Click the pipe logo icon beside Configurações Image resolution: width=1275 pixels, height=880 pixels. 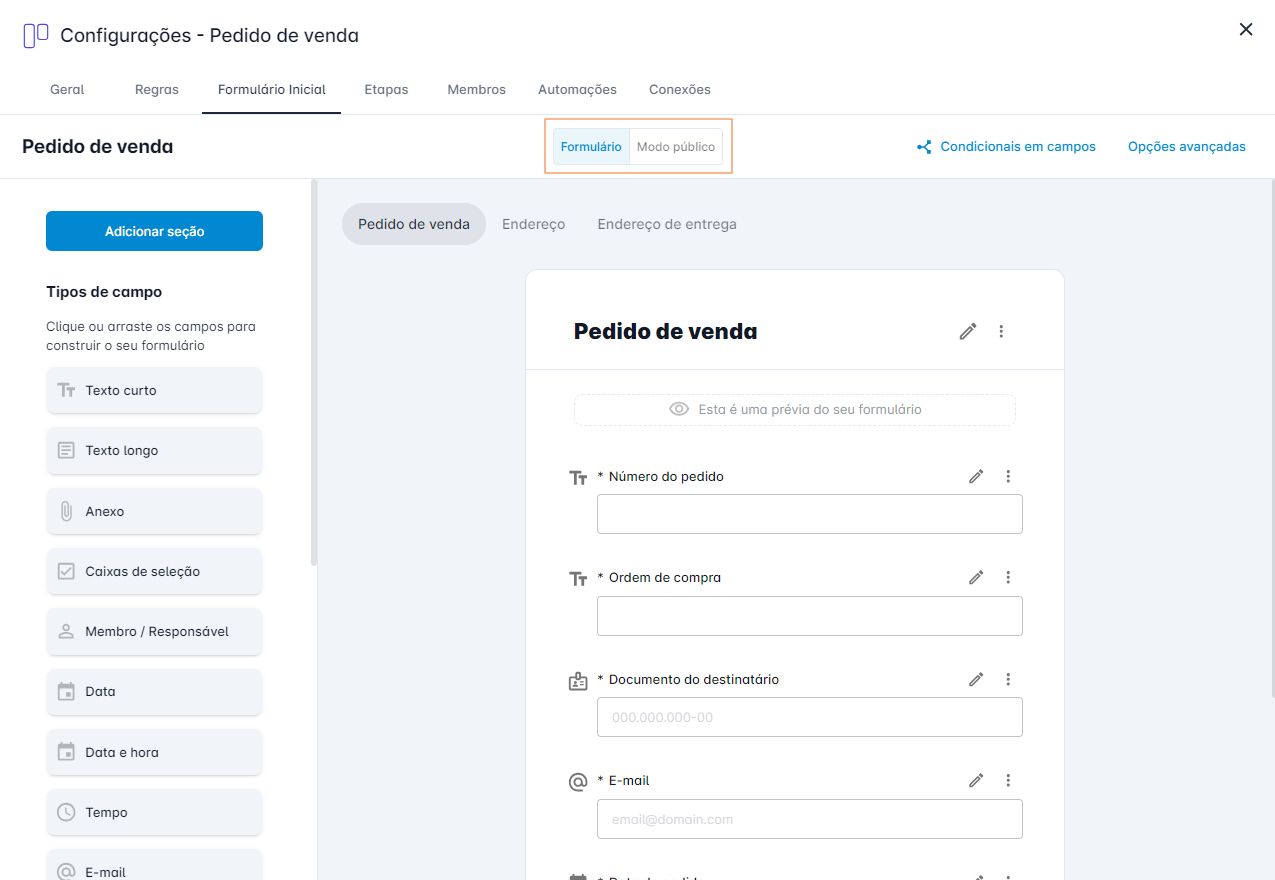coord(36,36)
